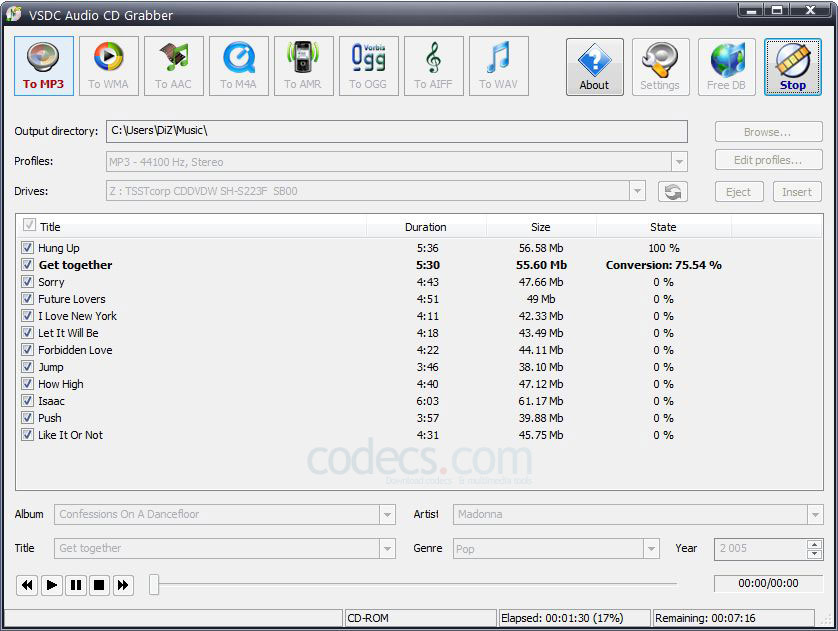This screenshot has width=838, height=631.
Task: Choose the To AMR phone icon
Action: coord(304,66)
